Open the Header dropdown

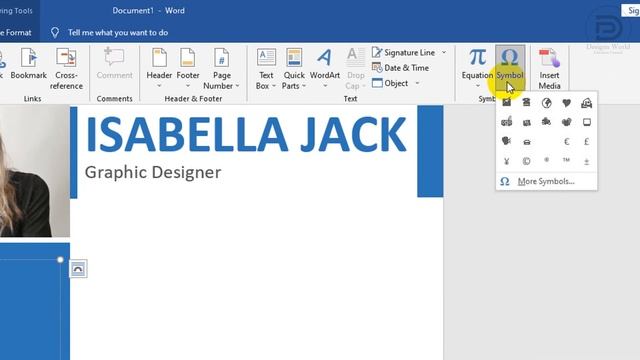[x=159, y=69]
